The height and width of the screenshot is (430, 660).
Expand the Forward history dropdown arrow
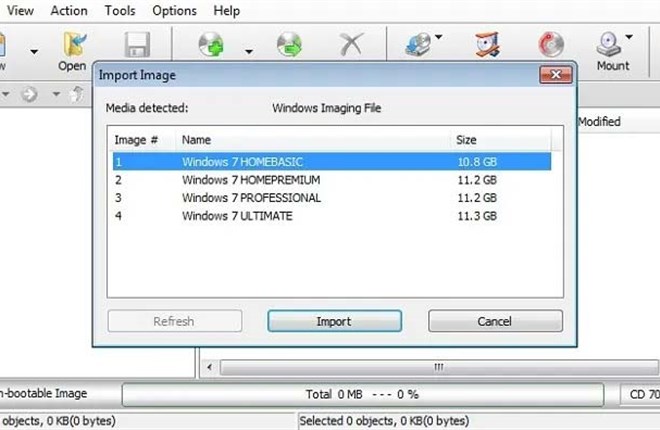pyautogui.click(x=56, y=94)
